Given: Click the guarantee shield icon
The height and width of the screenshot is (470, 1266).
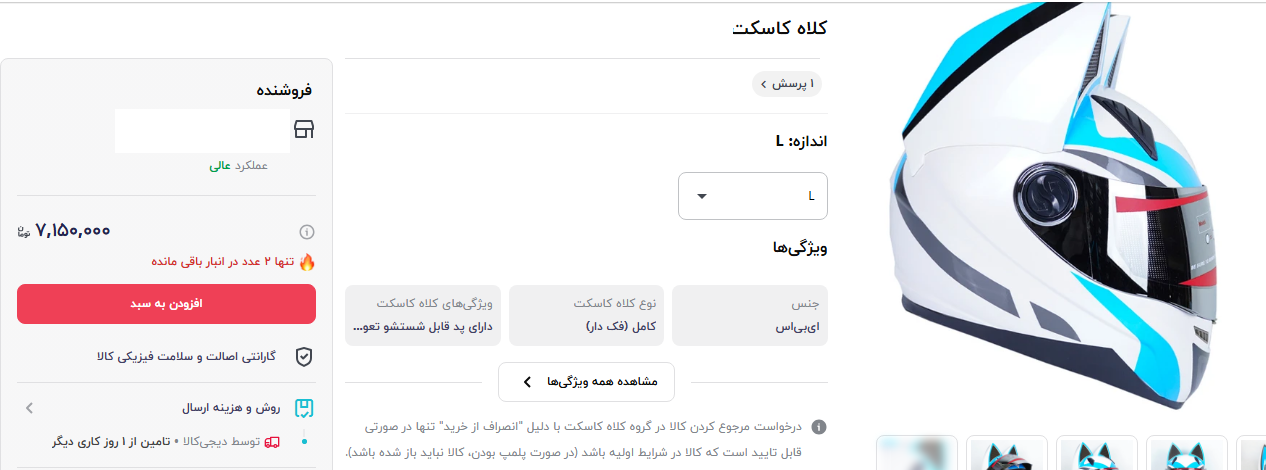Looking at the screenshot, I should (x=303, y=357).
